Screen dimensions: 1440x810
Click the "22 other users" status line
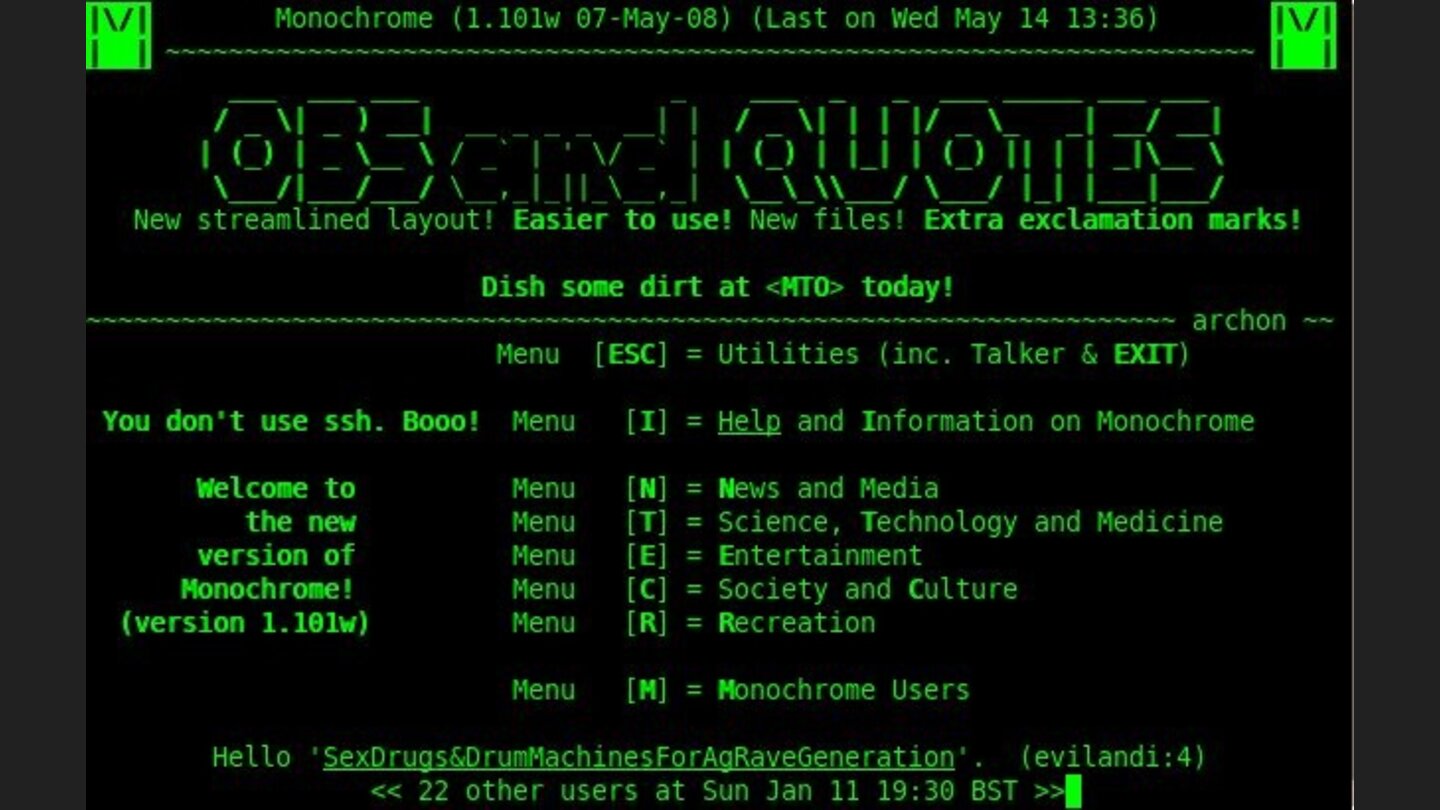[x=717, y=791]
